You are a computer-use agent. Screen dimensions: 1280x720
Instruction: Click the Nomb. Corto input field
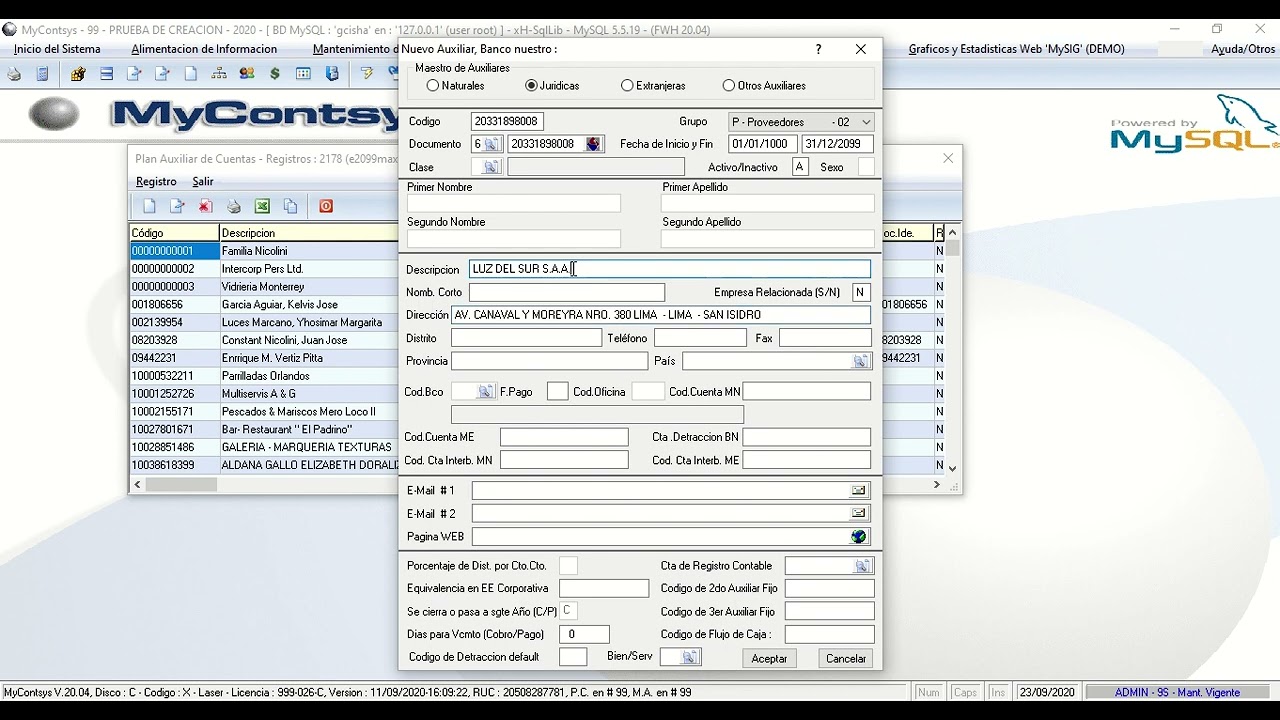point(567,292)
